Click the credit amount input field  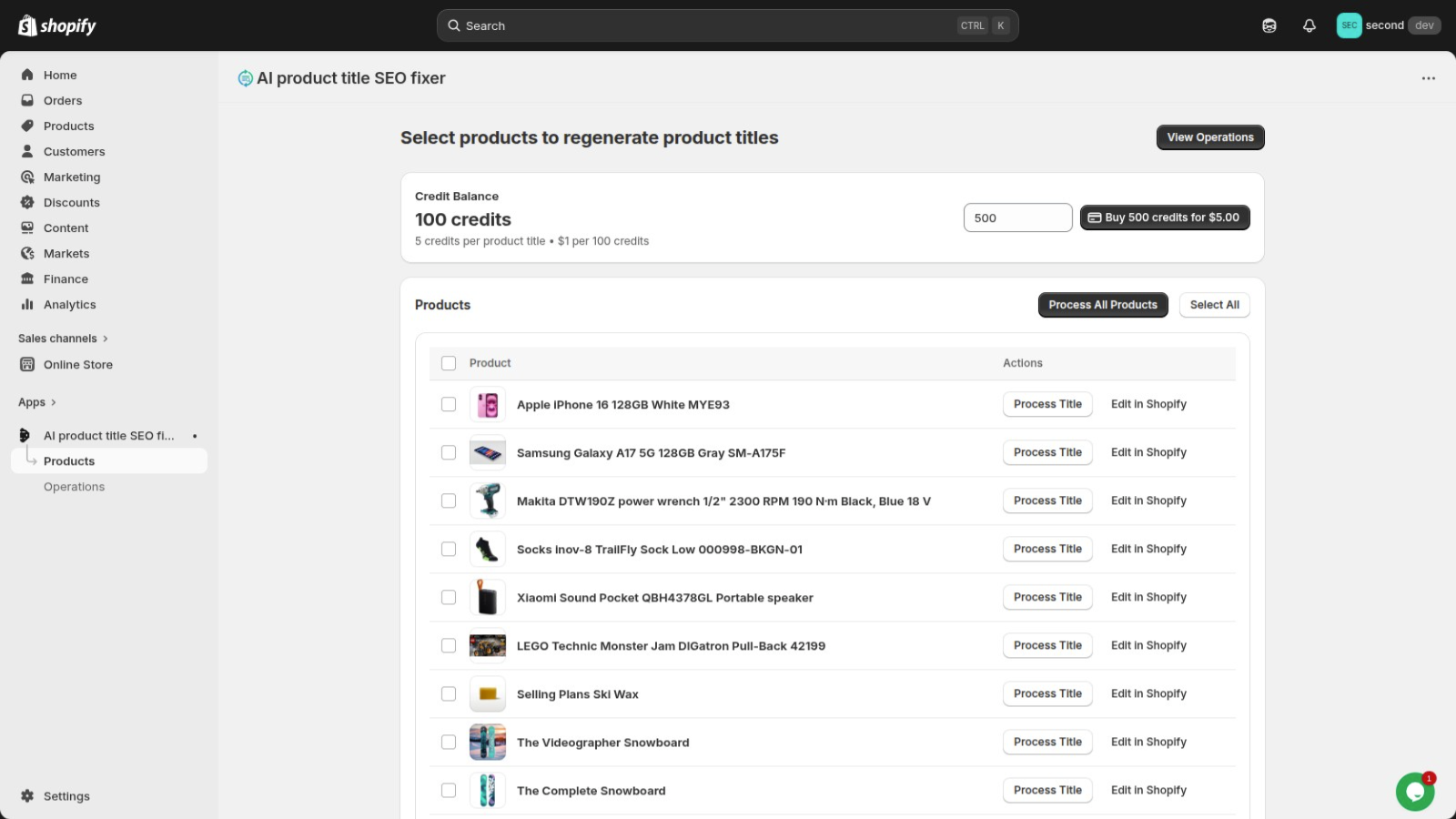tap(1017, 217)
